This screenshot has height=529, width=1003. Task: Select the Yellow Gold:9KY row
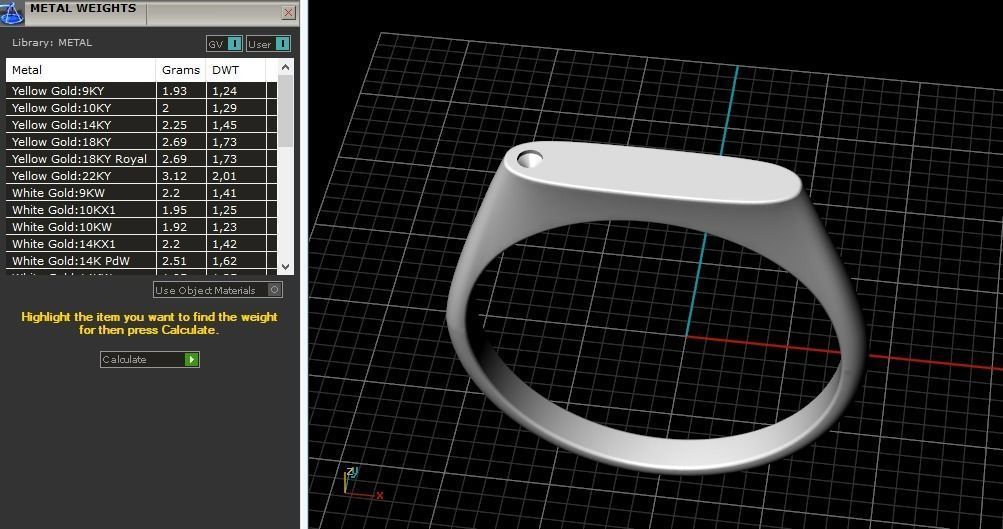click(142, 91)
